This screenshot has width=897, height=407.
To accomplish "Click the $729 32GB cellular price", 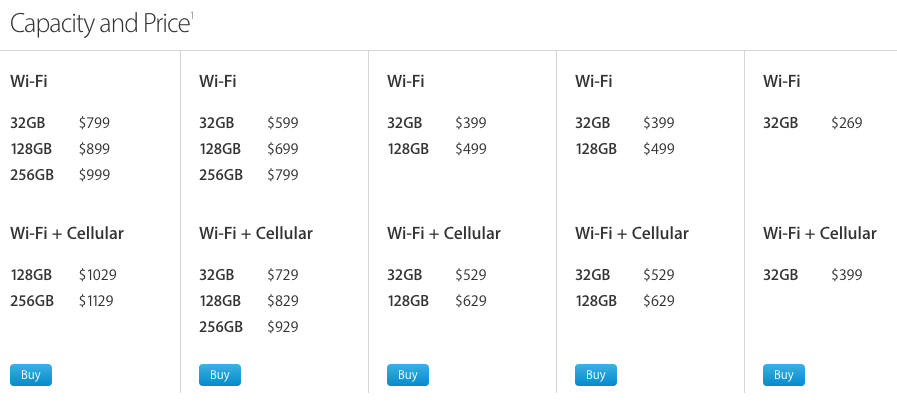I will 282,275.
